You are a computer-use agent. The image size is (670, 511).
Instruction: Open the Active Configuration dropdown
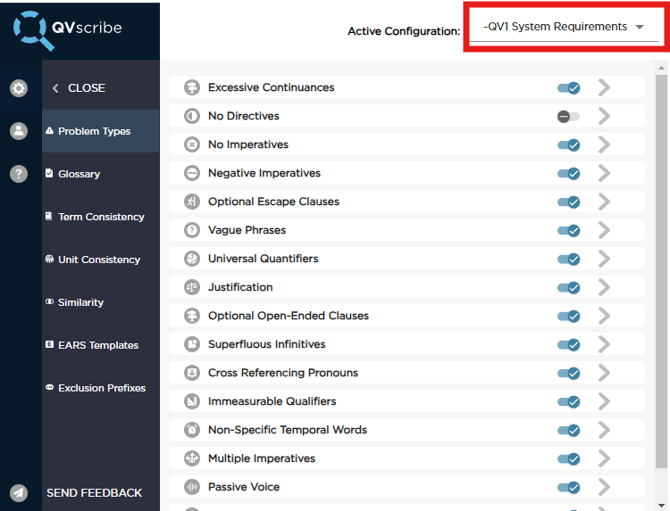click(x=565, y=27)
